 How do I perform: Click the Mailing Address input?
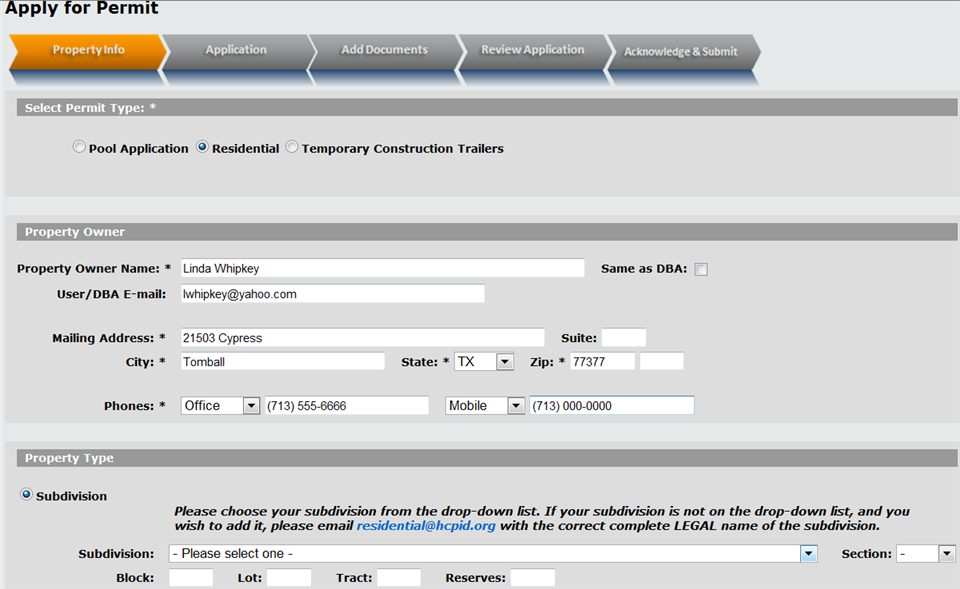(362, 338)
